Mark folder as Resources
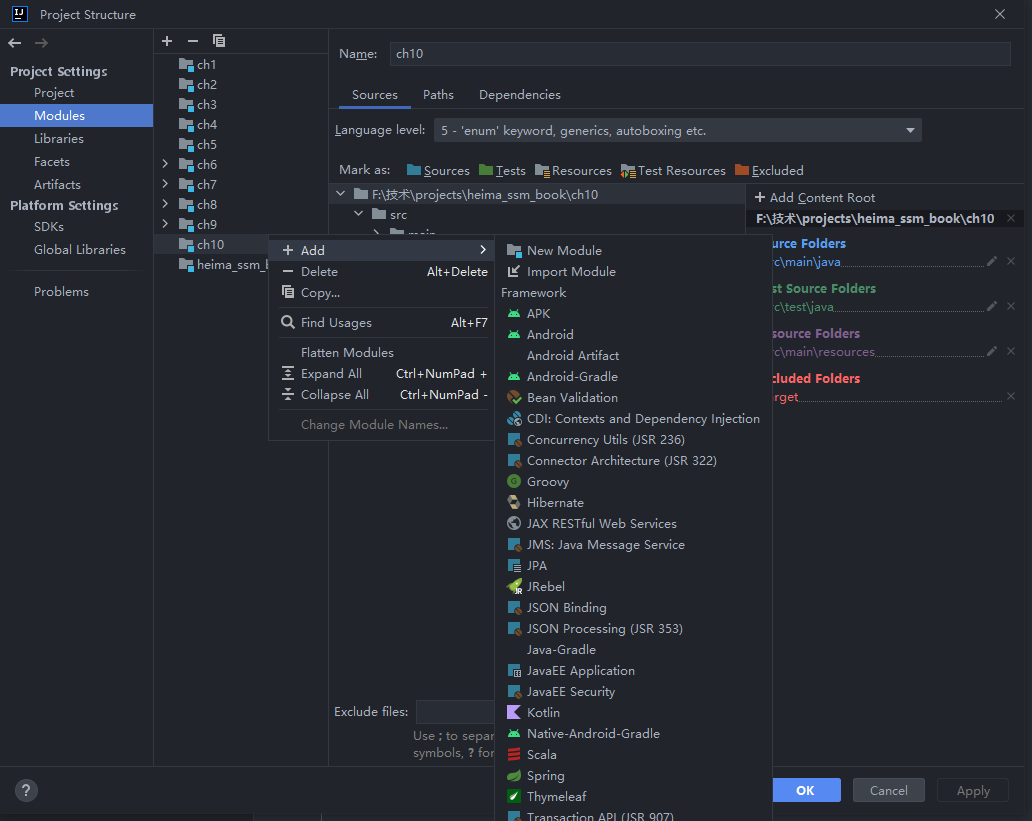Screen dimensions: 1032x821 [573, 171]
